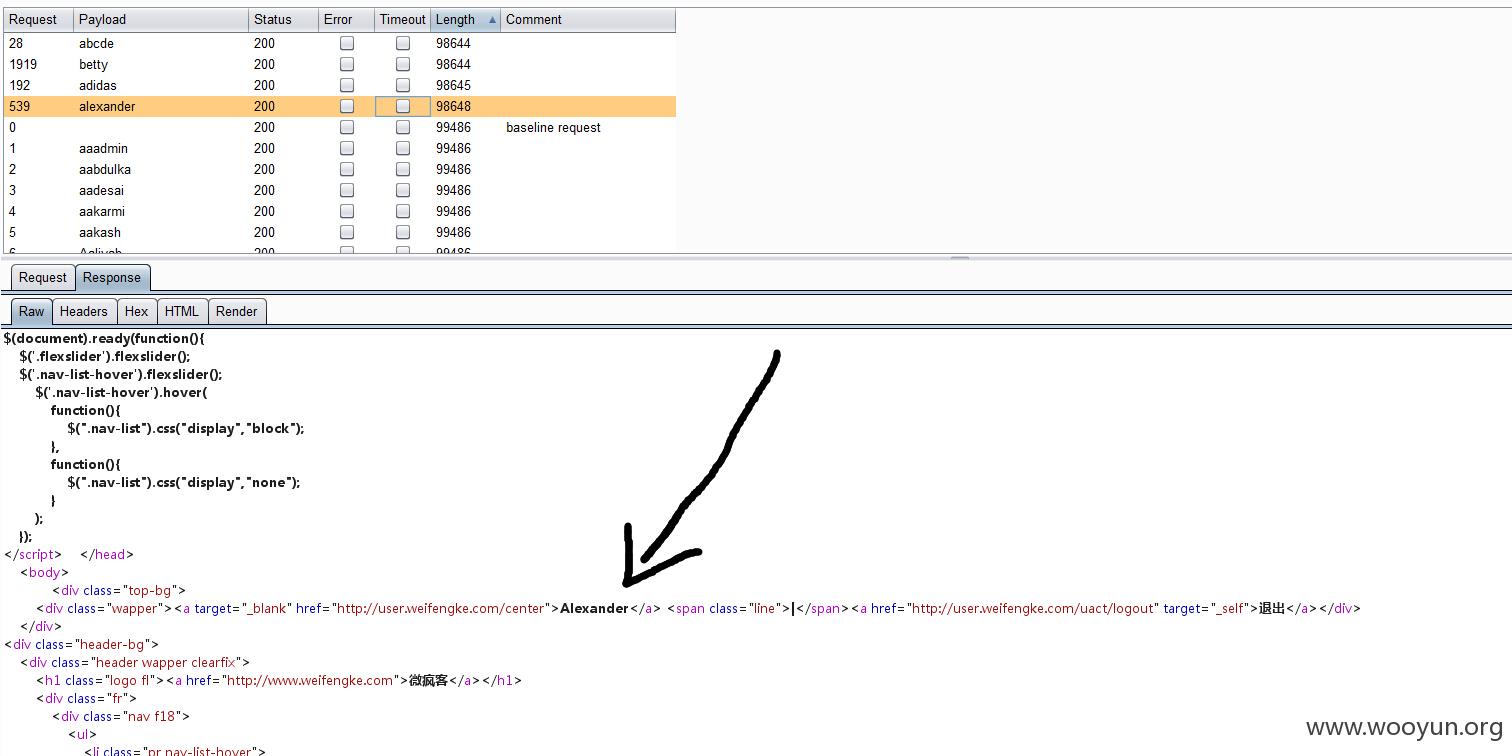Tick the Error checkbox for aaadmin row
This screenshot has height=756, width=1512.
click(347, 148)
